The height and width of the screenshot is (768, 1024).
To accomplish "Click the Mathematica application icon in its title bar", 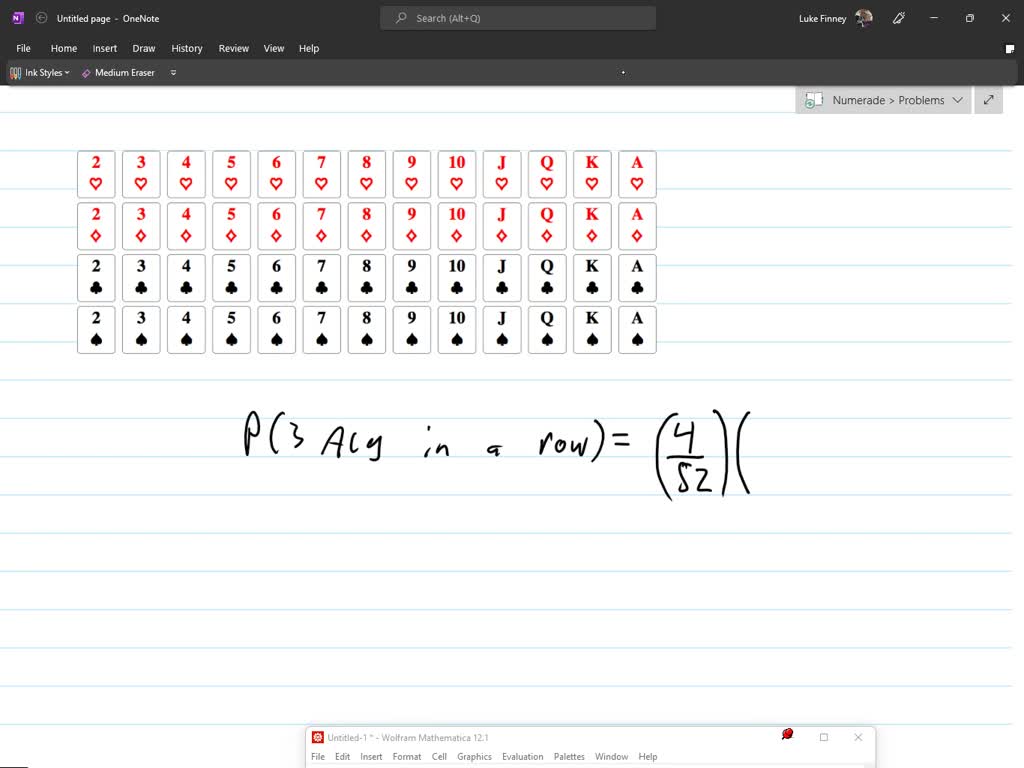I will tap(318, 737).
